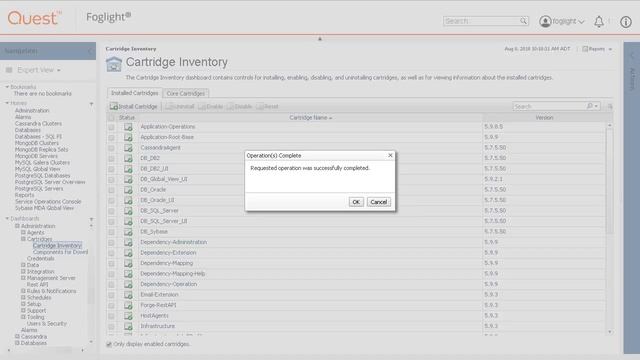Click the cartridge table Search field
Viewport: 640px width, 360px height.
(x=549, y=107)
